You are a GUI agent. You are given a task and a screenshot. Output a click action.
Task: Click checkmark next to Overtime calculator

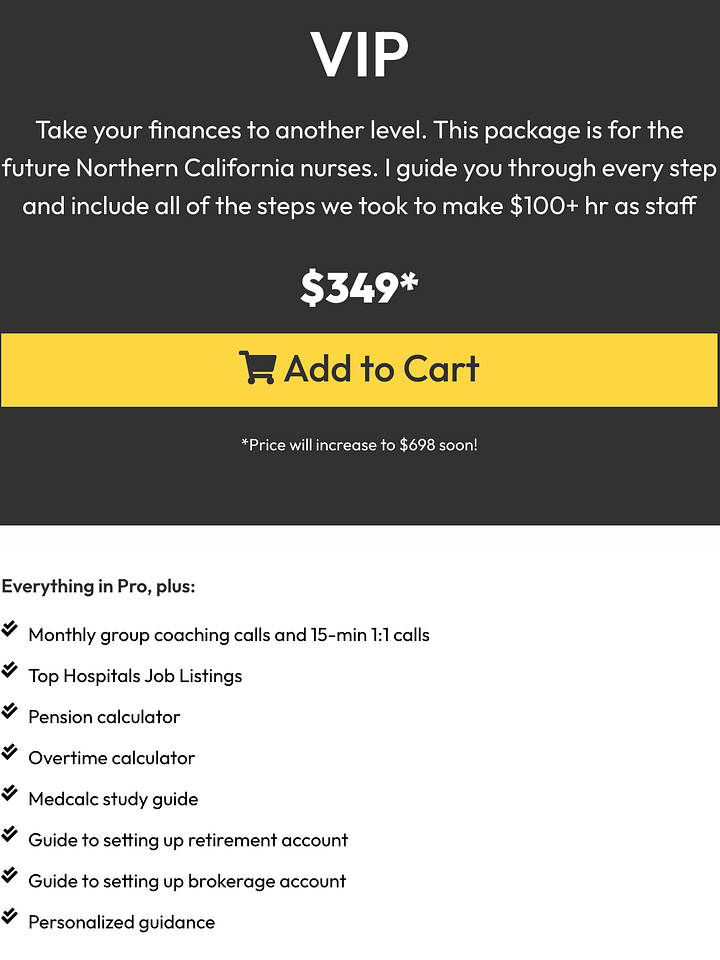point(9,752)
